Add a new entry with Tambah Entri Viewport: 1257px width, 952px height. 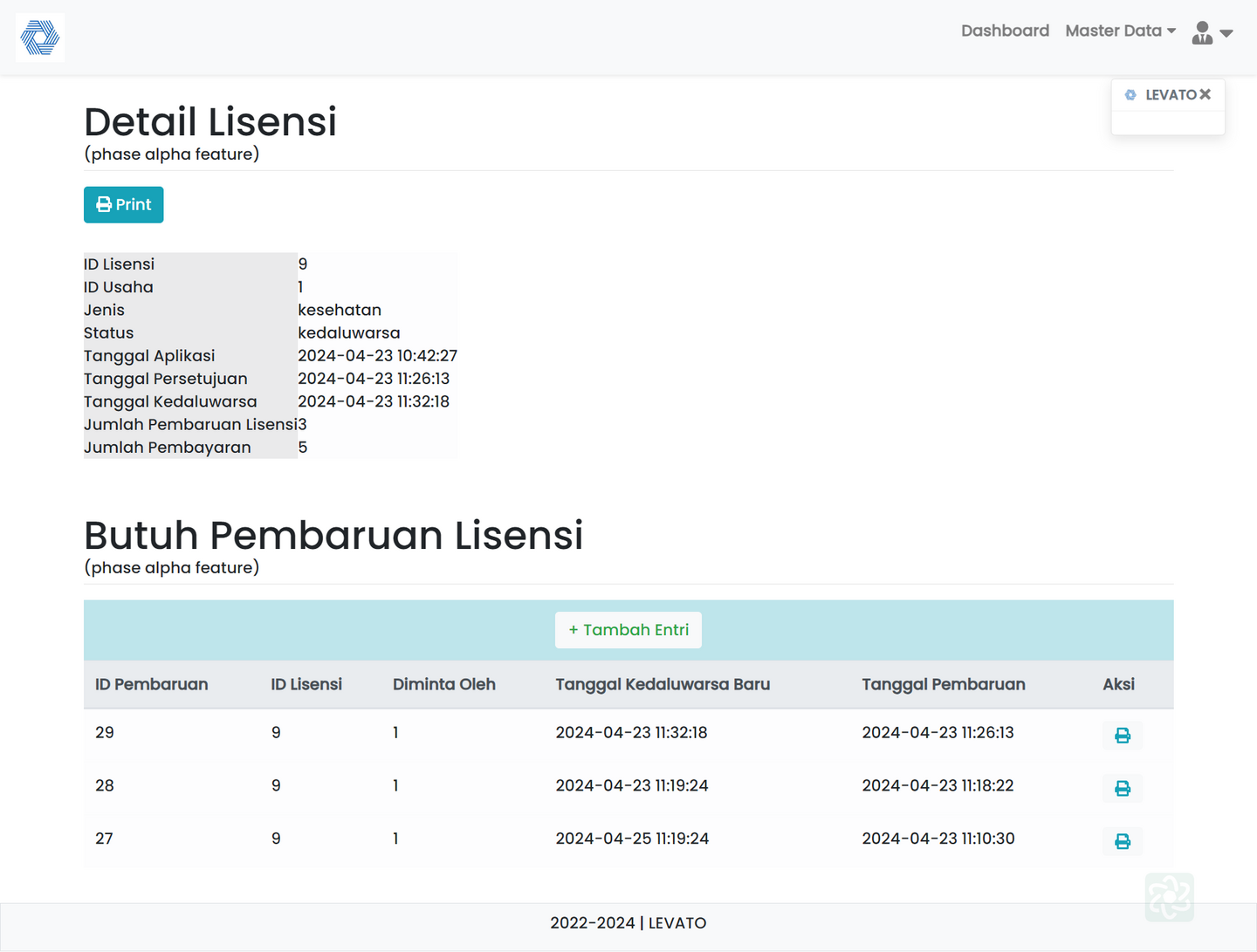point(628,630)
